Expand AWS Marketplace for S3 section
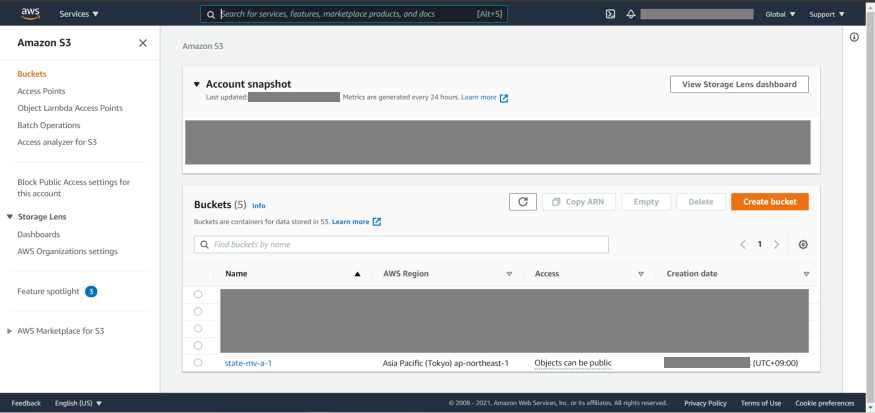The height and width of the screenshot is (413, 875). click(10, 331)
